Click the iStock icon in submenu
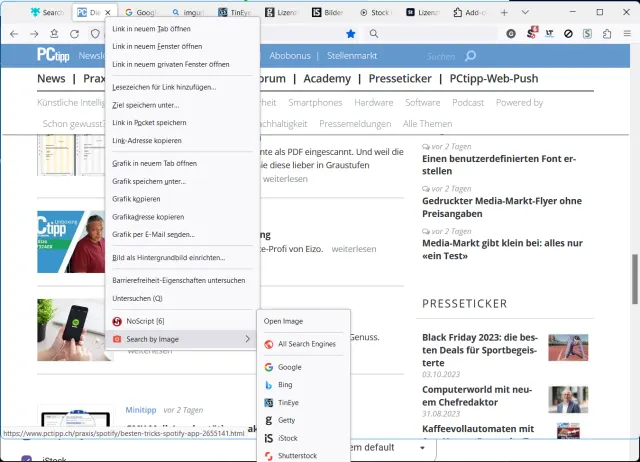This screenshot has height=462, width=640. pos(269,438)
